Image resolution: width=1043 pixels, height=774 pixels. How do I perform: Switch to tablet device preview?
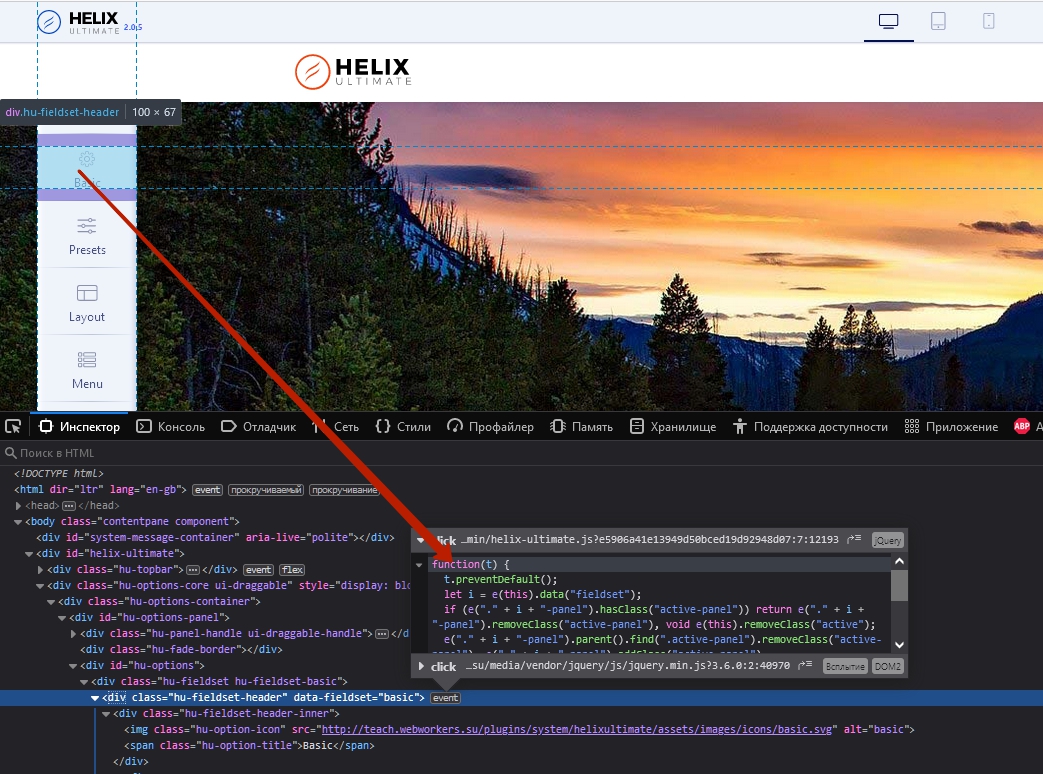(x=938, y=21)
